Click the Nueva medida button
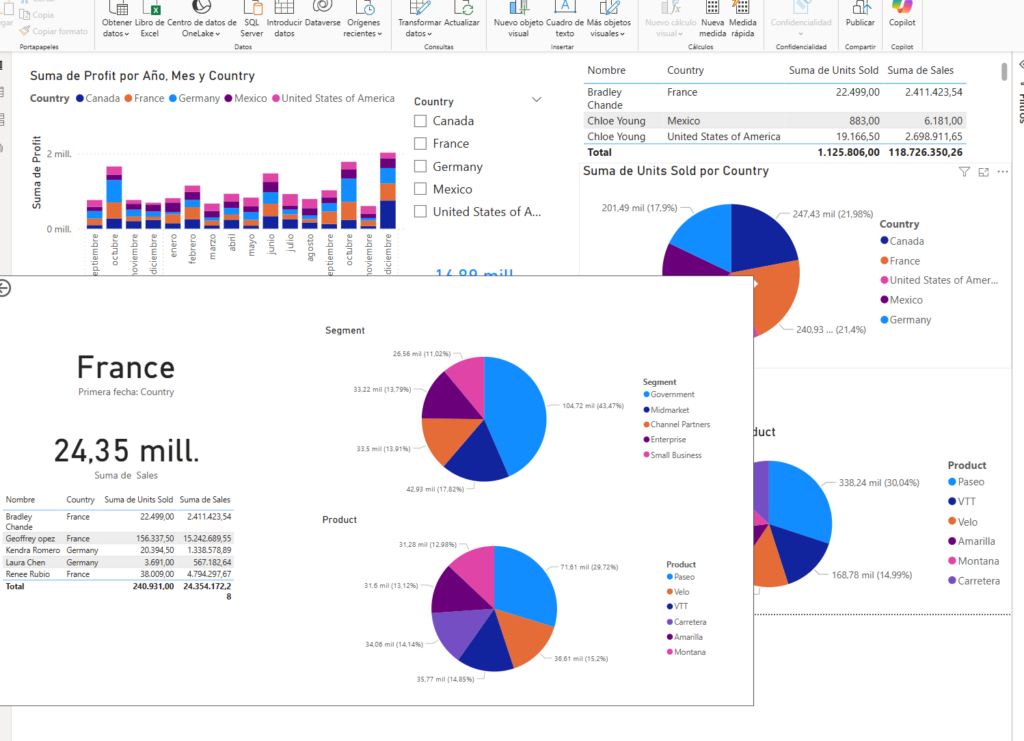Viewport: 1024px width, 741px height. [x=713, y=14]
